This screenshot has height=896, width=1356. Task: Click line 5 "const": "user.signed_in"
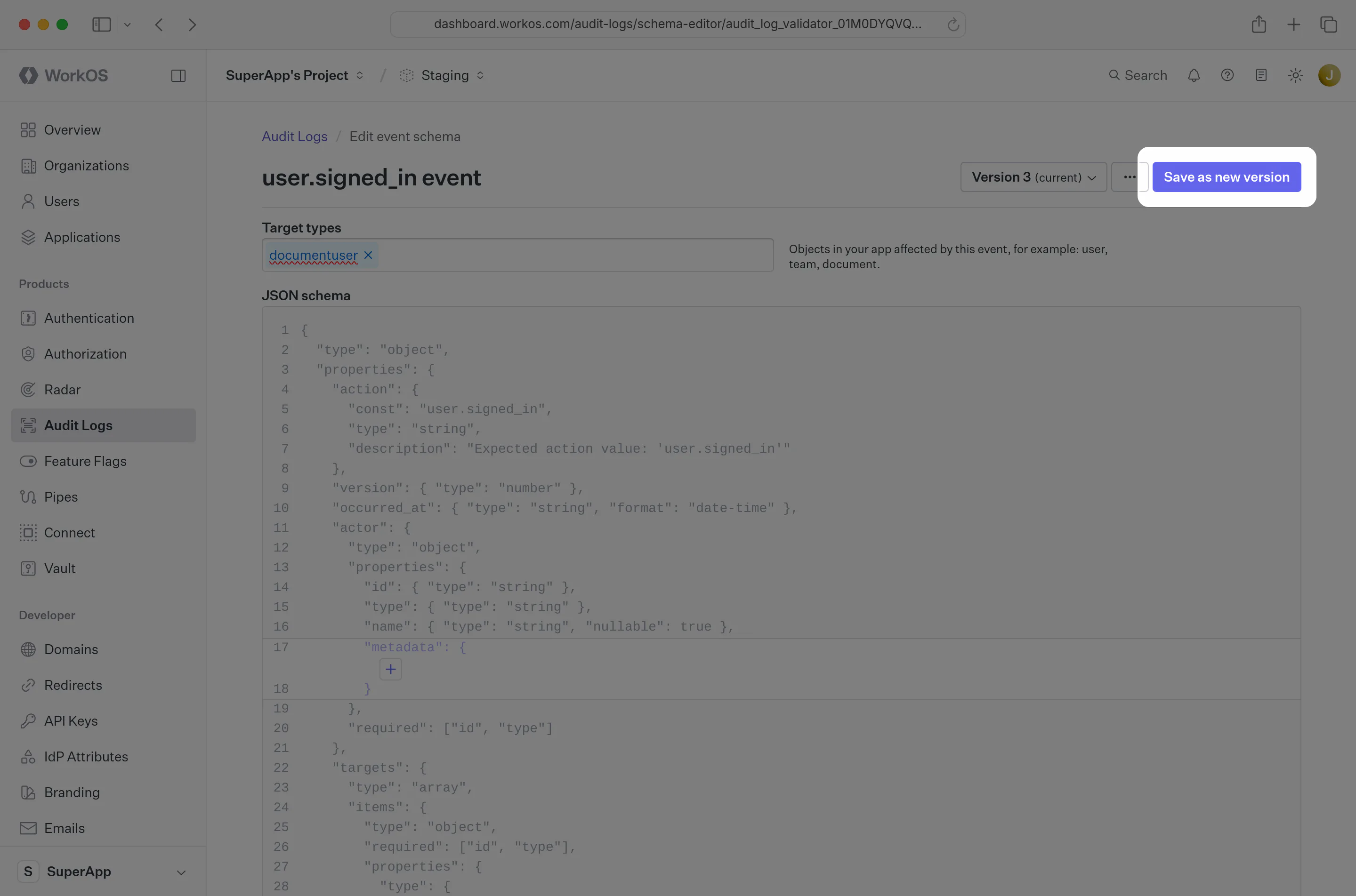(x=450, y=409)
